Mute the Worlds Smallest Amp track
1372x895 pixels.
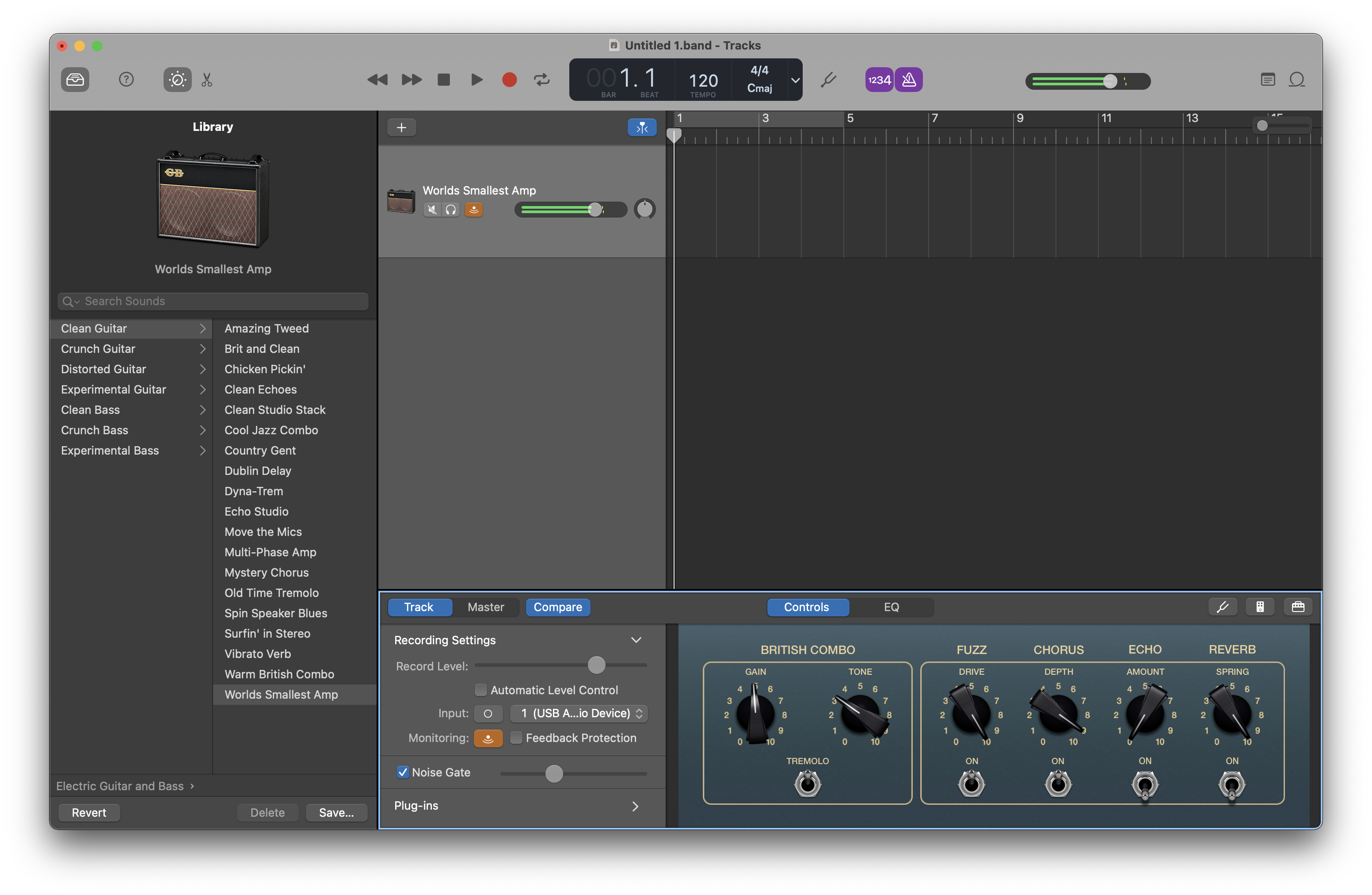pyautogui.click(x=432, y=210)
